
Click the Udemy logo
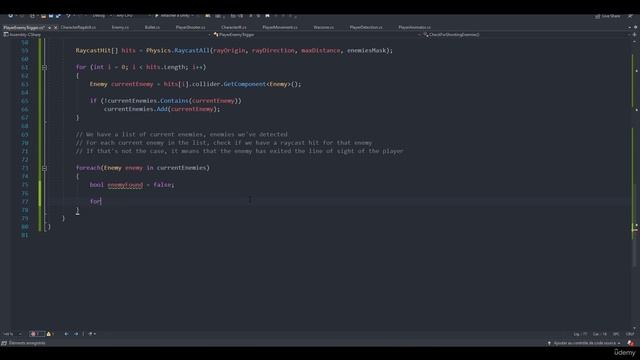point(624,352)
